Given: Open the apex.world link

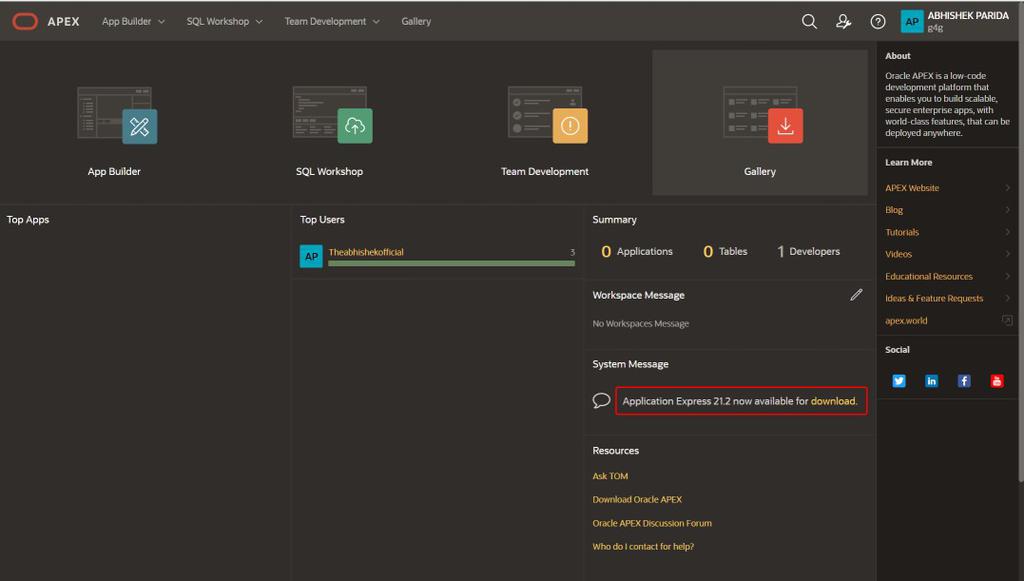Looking at the screenshot, I should click(906, 321).
